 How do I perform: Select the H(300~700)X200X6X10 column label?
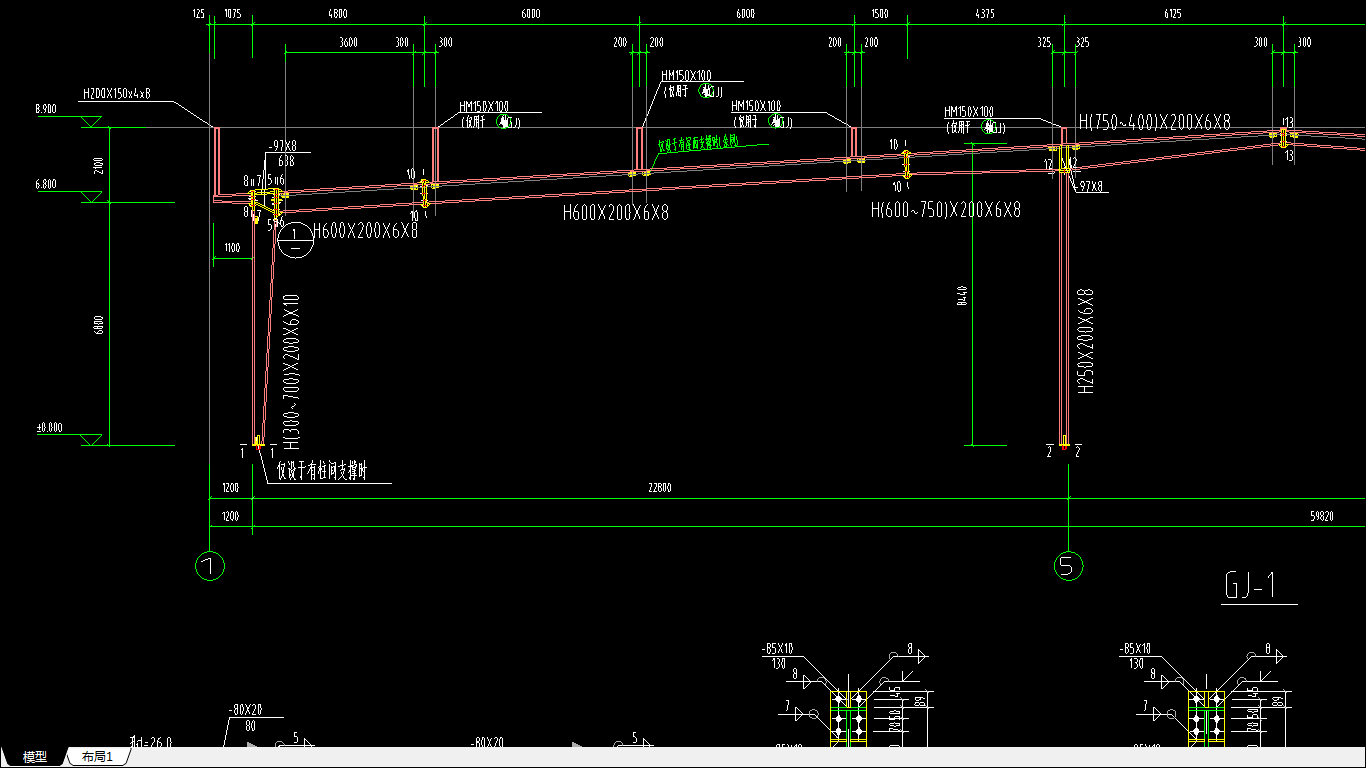click(x=292, y=372)
